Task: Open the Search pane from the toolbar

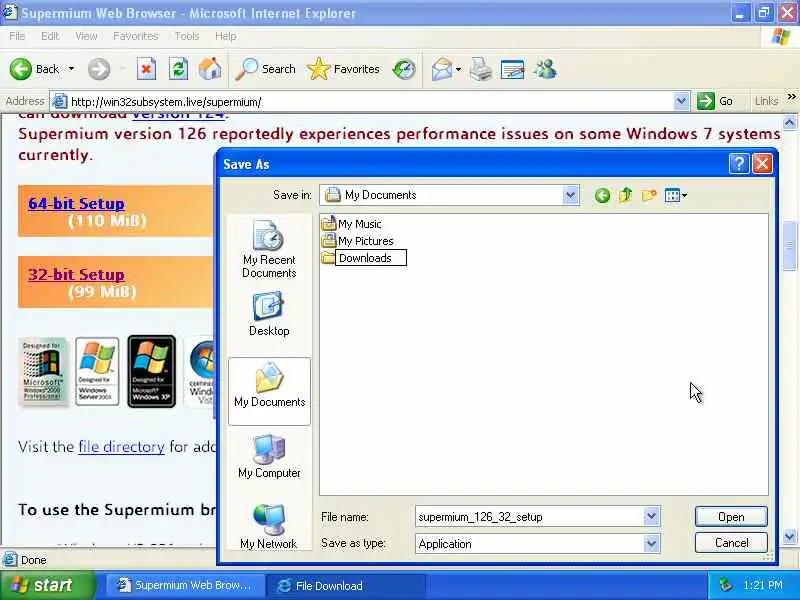Action: [x=266, y=69]
